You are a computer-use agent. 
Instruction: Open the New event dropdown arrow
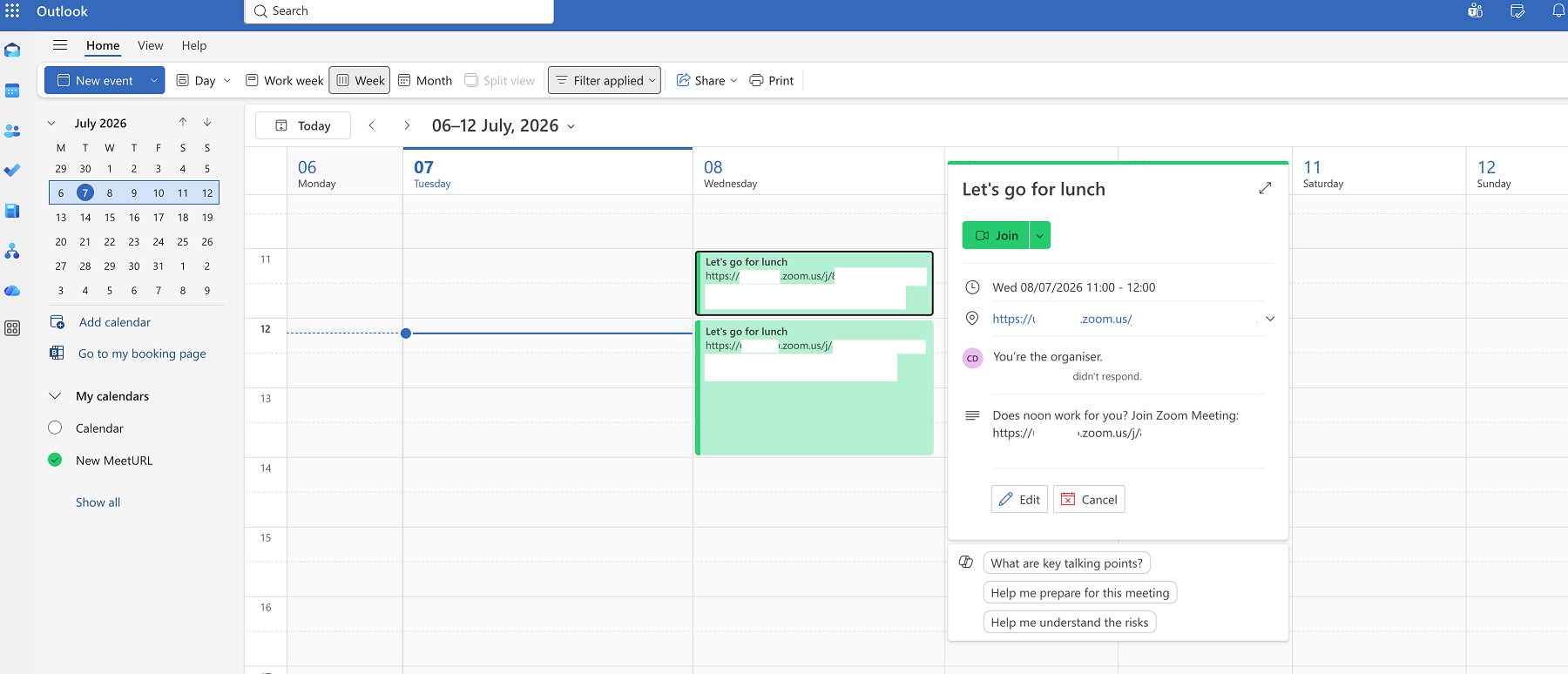154,80
